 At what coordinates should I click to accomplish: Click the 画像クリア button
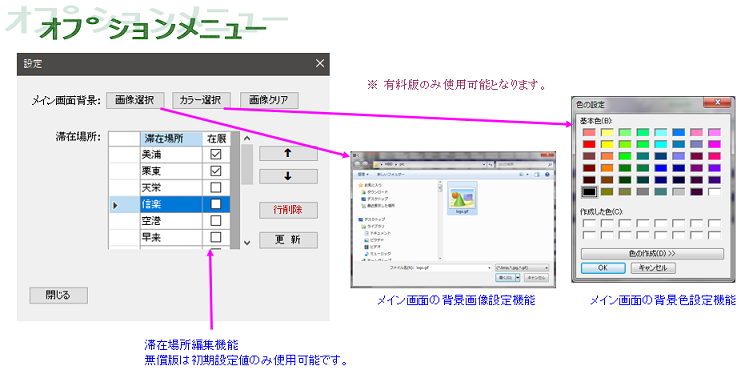(269, 100)
